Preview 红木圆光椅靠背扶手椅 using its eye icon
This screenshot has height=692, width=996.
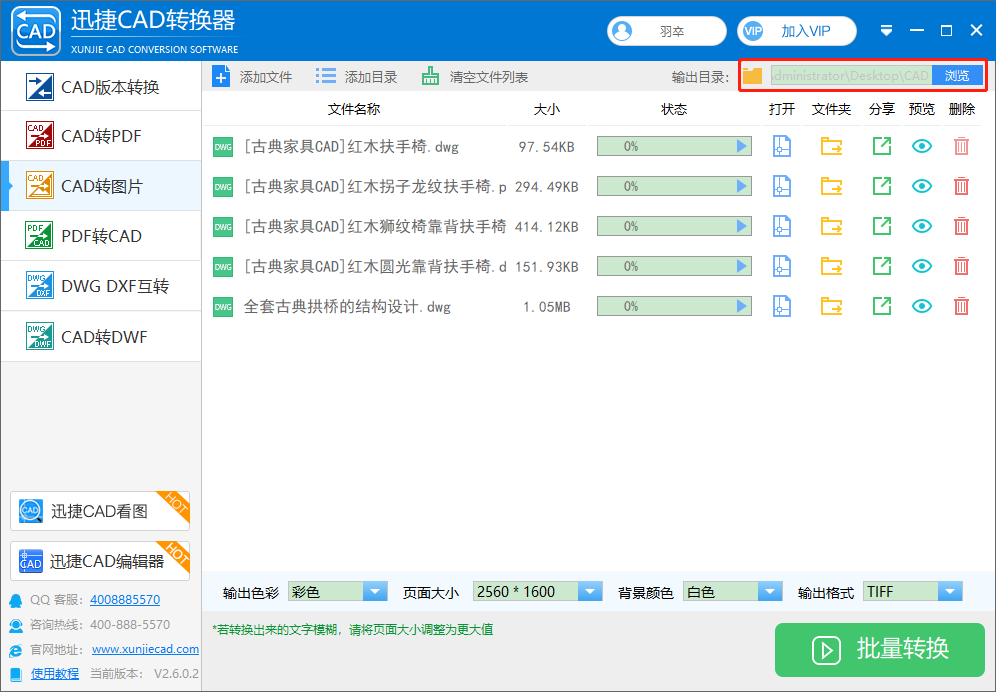point(921,266)
